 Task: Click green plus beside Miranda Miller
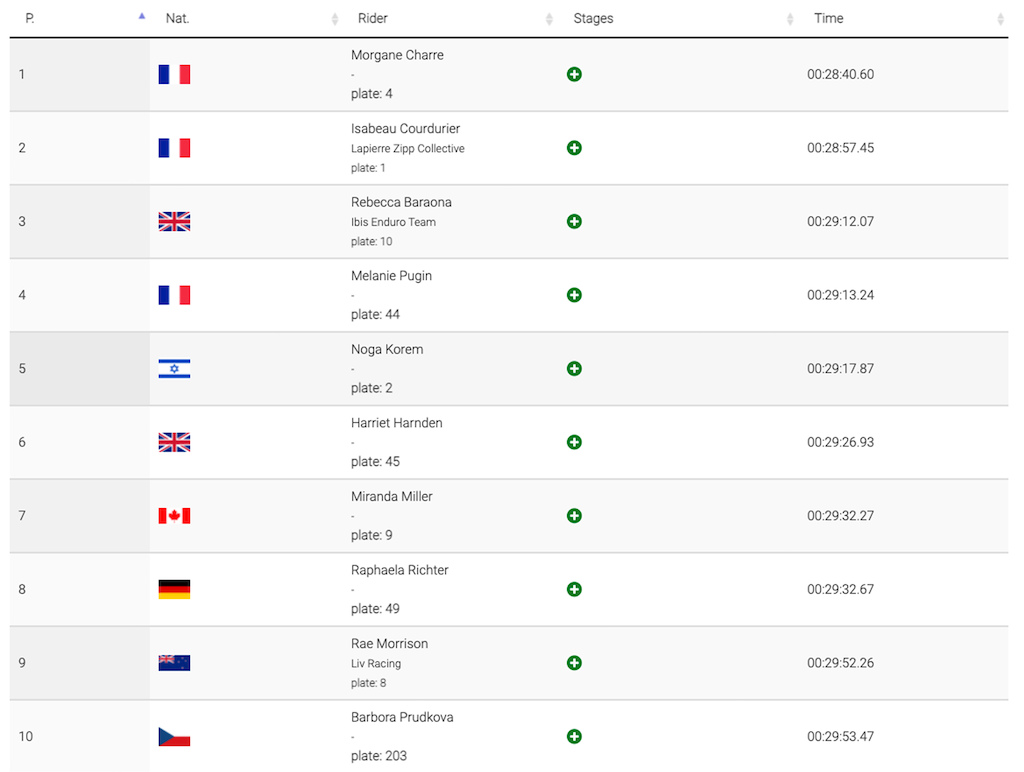pos(574,516)
